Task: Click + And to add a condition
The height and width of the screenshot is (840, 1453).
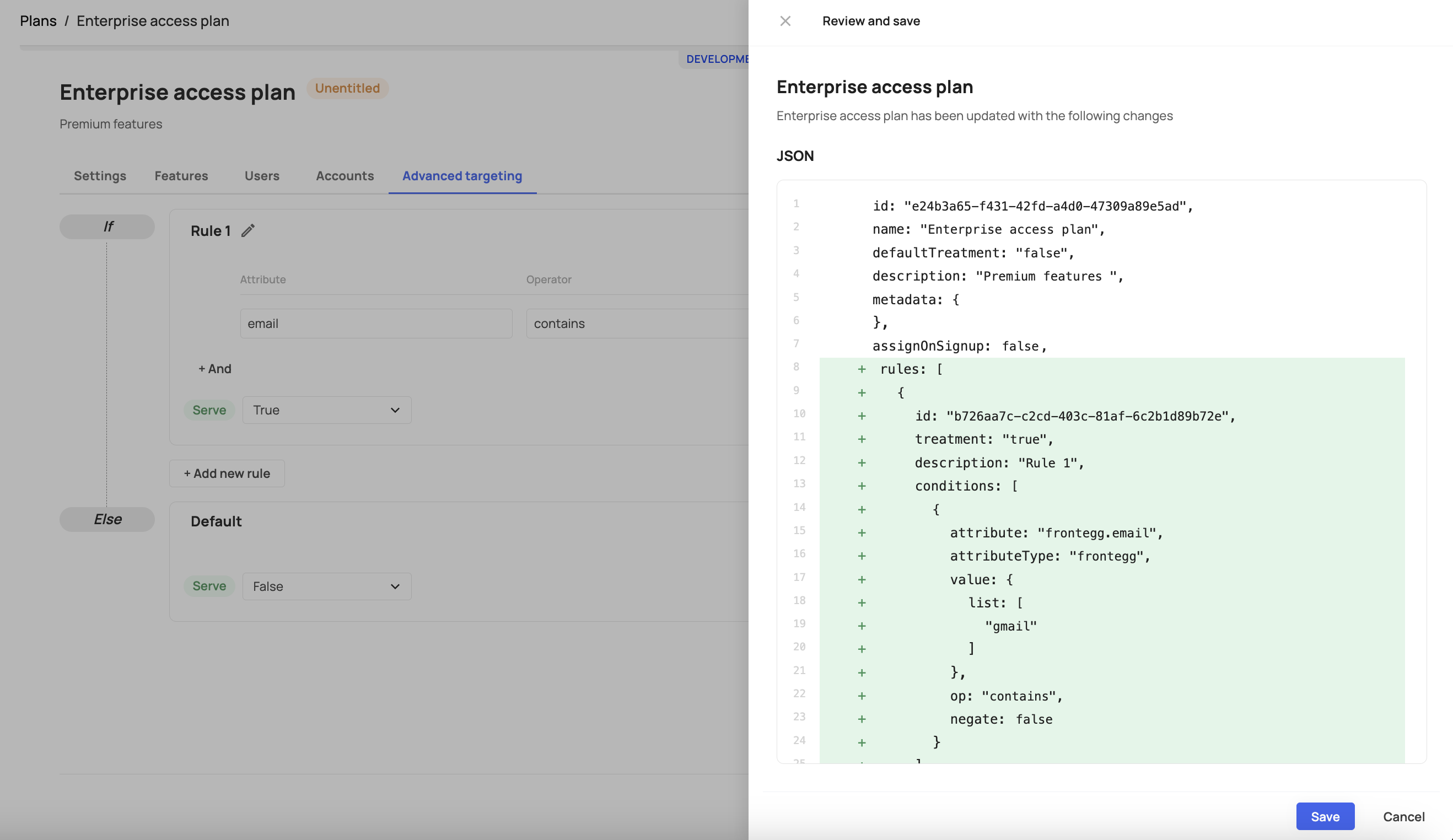Action: pos(214,368)
